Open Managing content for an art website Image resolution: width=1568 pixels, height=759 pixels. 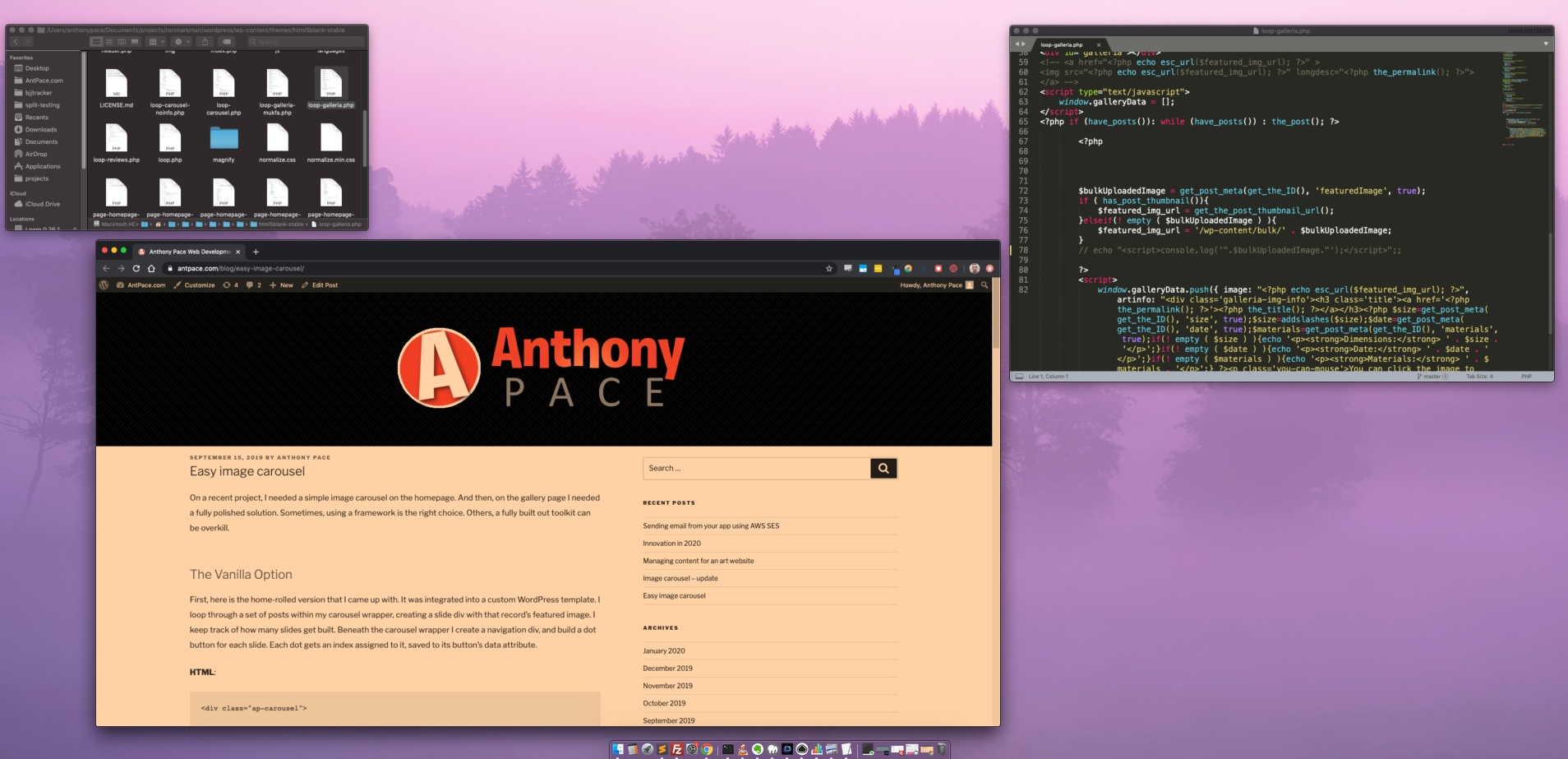(x=698, y=561)
